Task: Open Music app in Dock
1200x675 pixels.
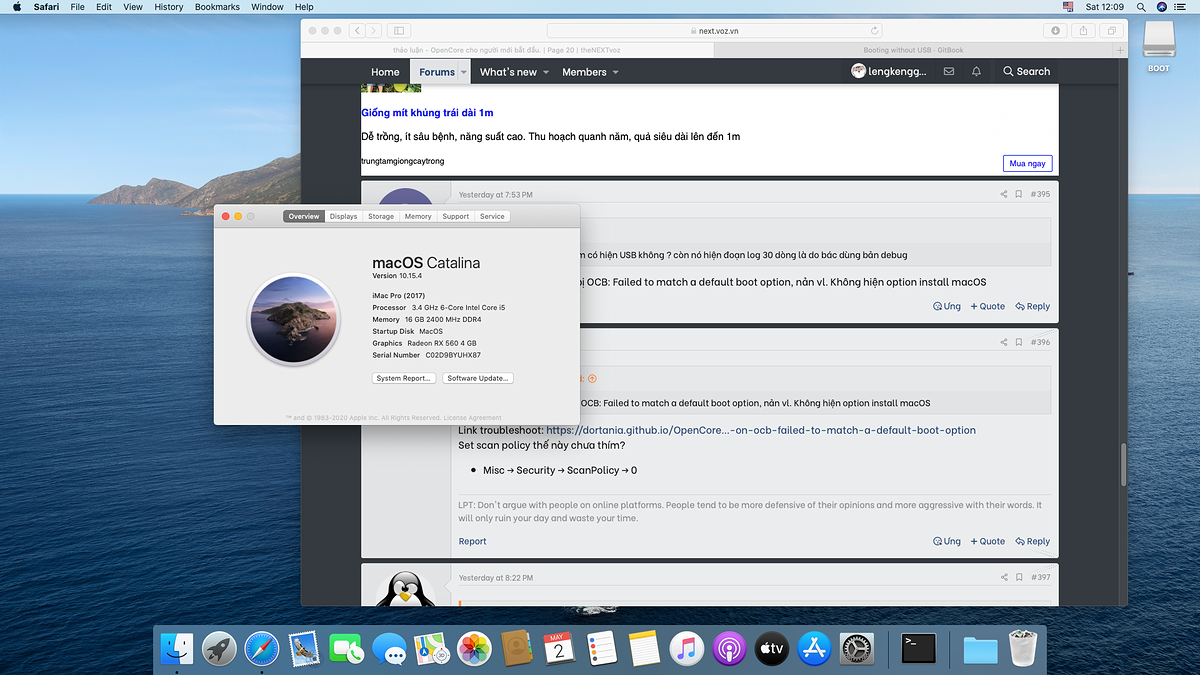Action: click(686, 649)
